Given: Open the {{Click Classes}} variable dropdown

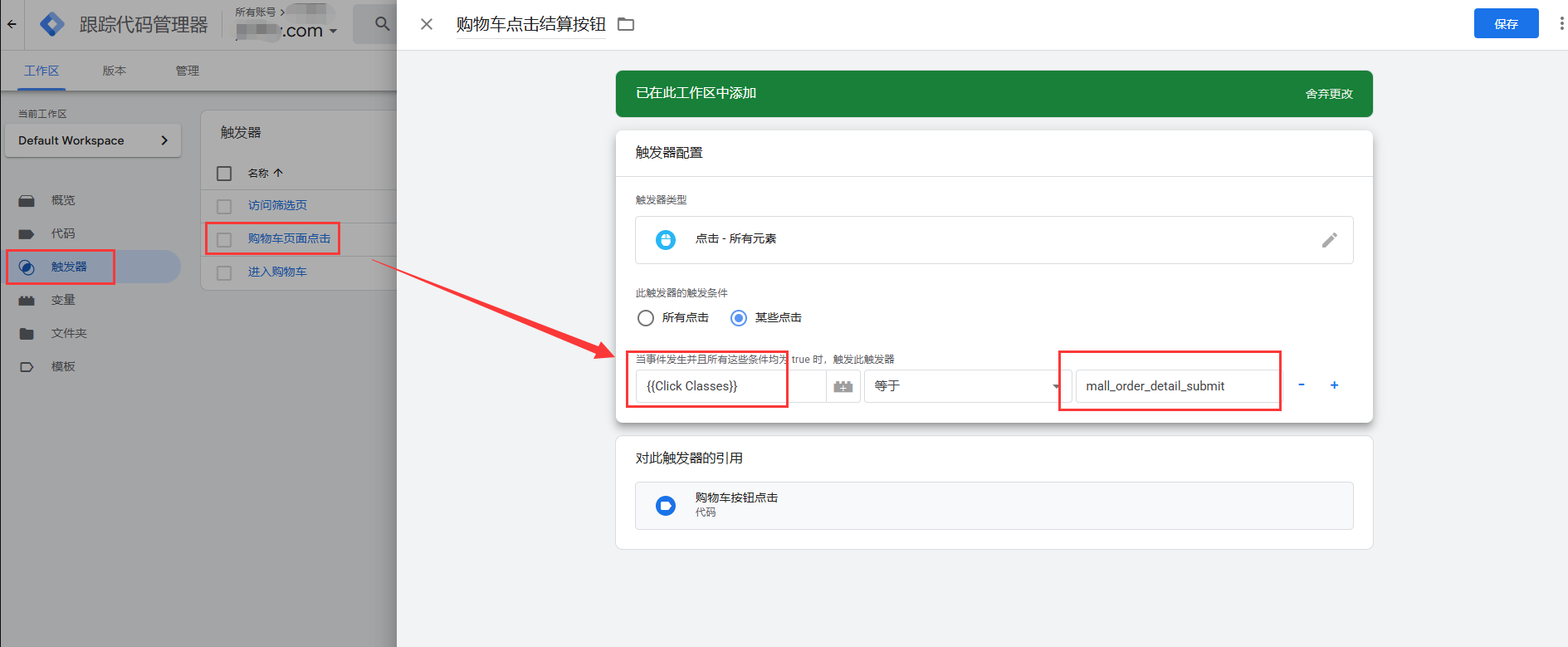Looking at the screenshot, I should [x=730, y=386].
